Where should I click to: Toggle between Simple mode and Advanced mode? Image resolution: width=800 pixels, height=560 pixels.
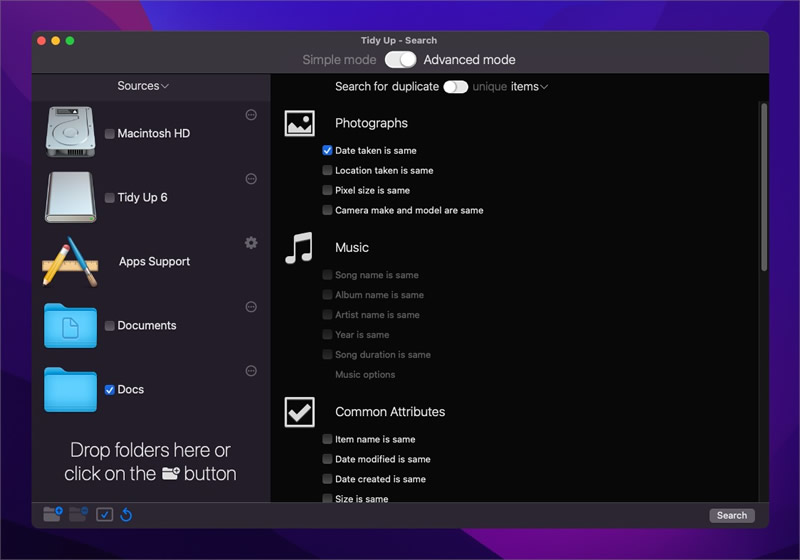tap(401, 60)
